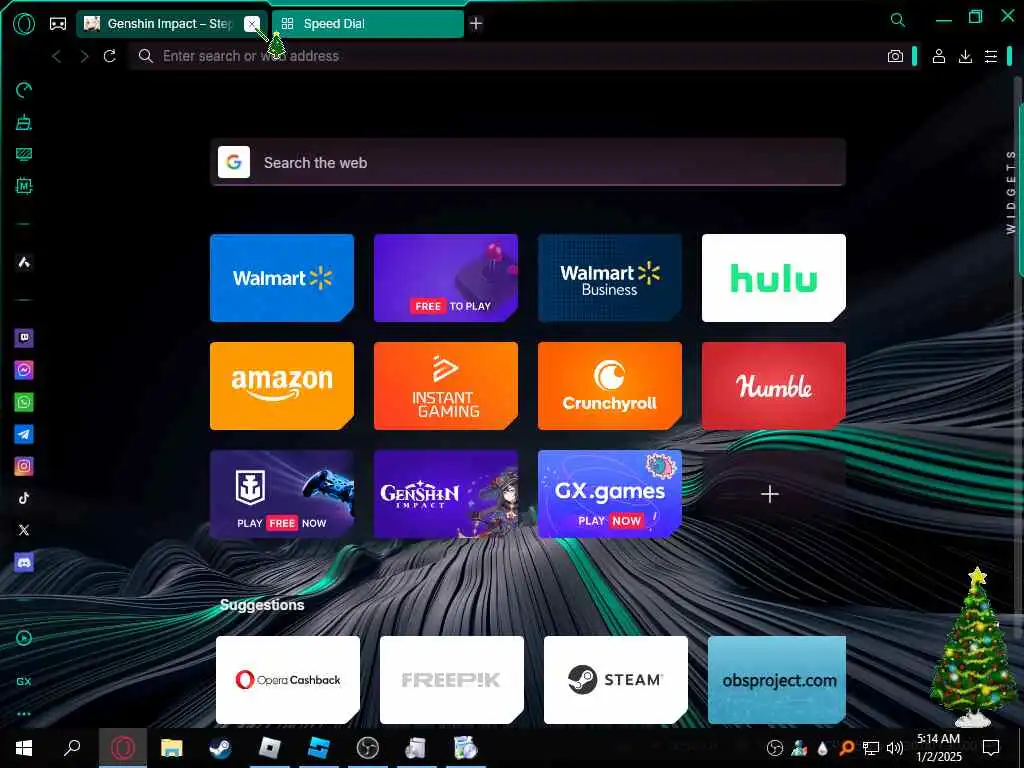Open the Easy Setup sliders icon
This screenshot has width=1024, height=768.
[991, 56]
